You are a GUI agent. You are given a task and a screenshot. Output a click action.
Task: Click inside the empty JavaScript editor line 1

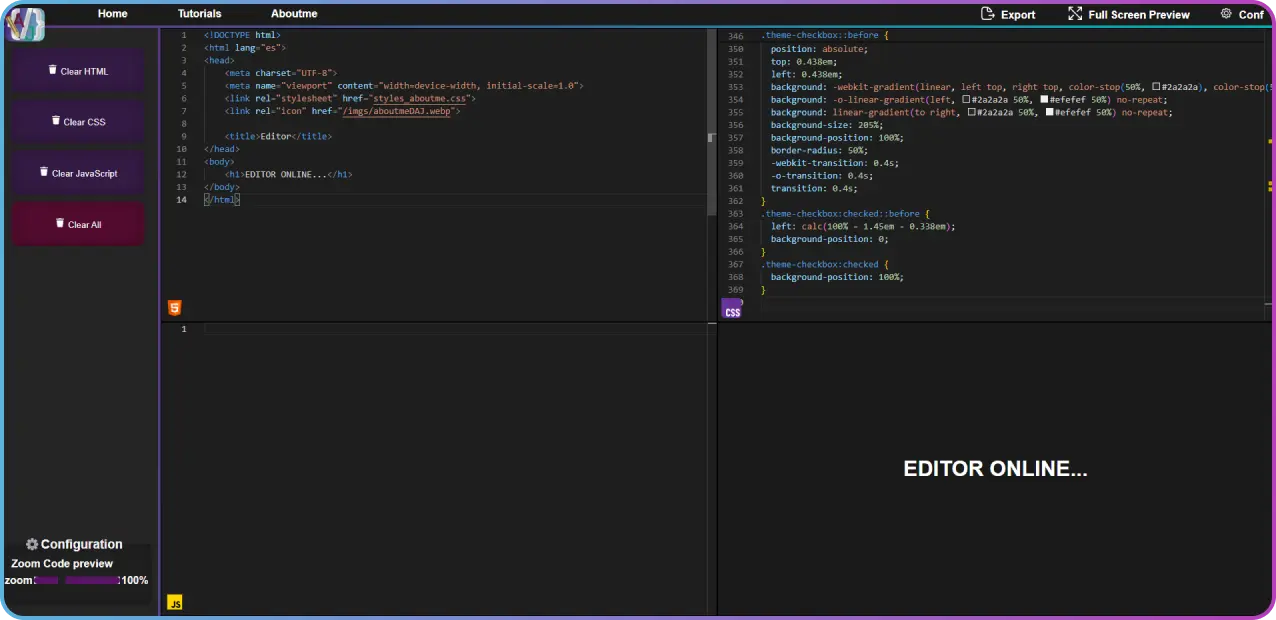(x=455, y=329)
